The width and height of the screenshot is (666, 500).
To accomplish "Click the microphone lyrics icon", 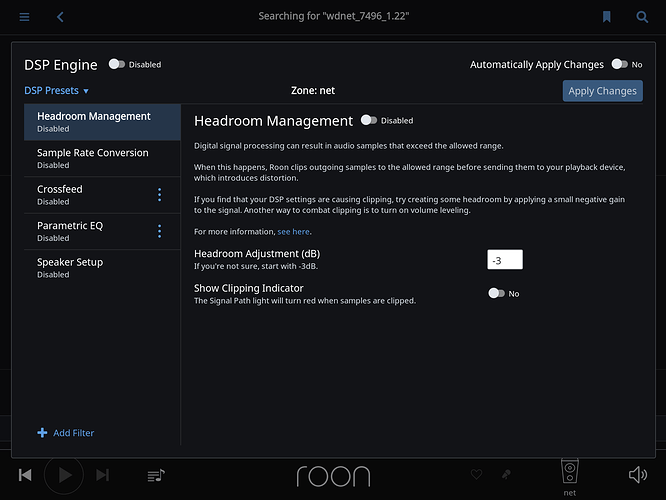I will 506,474.
